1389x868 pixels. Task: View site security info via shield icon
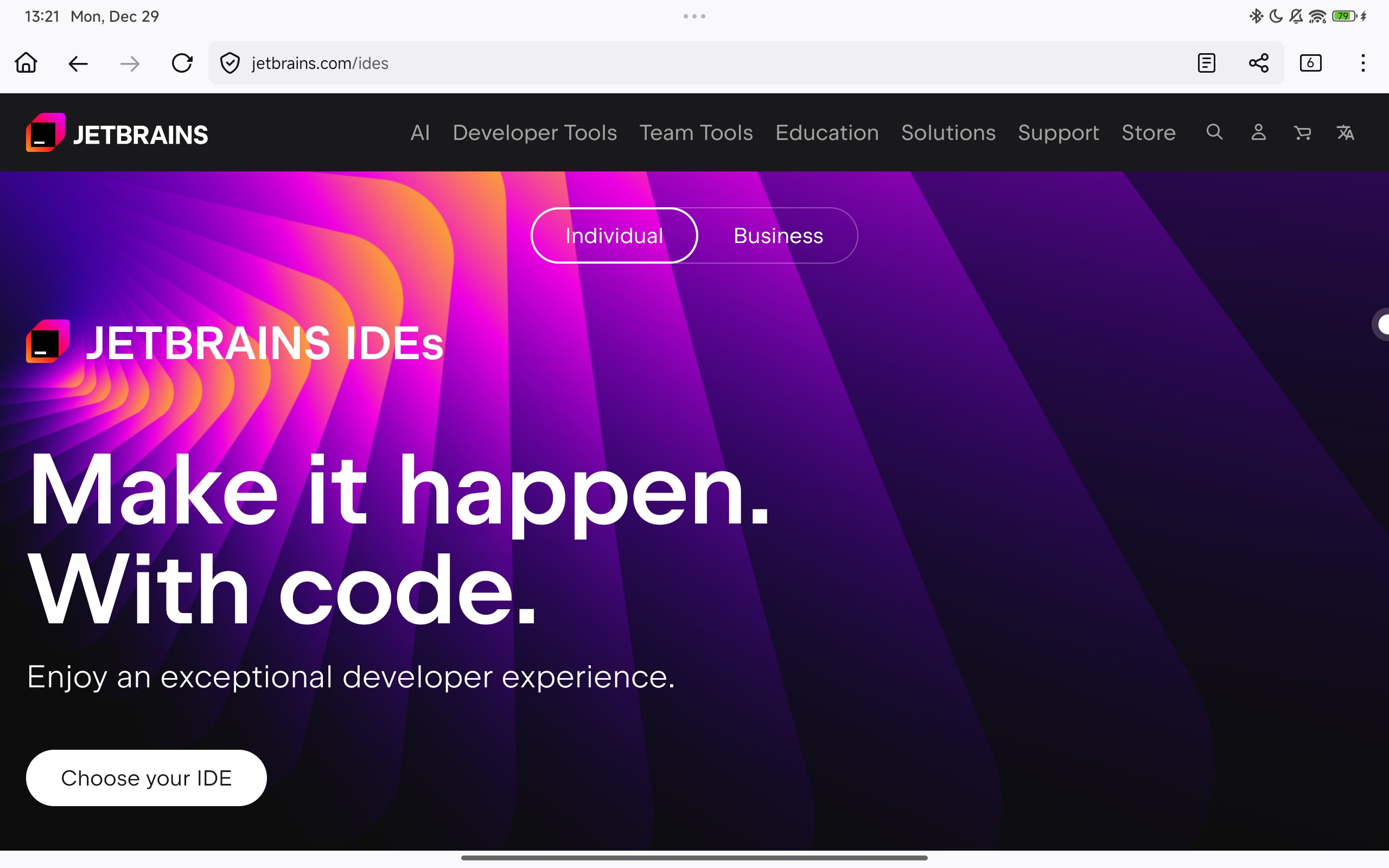pyautogui.click(x=229, y=62)
